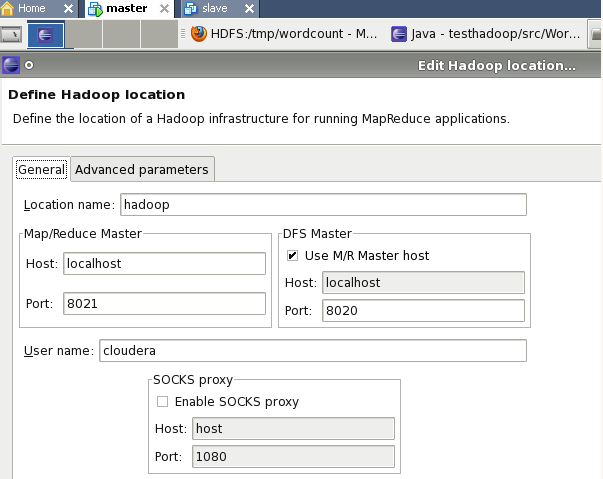Click the Eclipse workspace switcher icon

click(x=46, y=35)
